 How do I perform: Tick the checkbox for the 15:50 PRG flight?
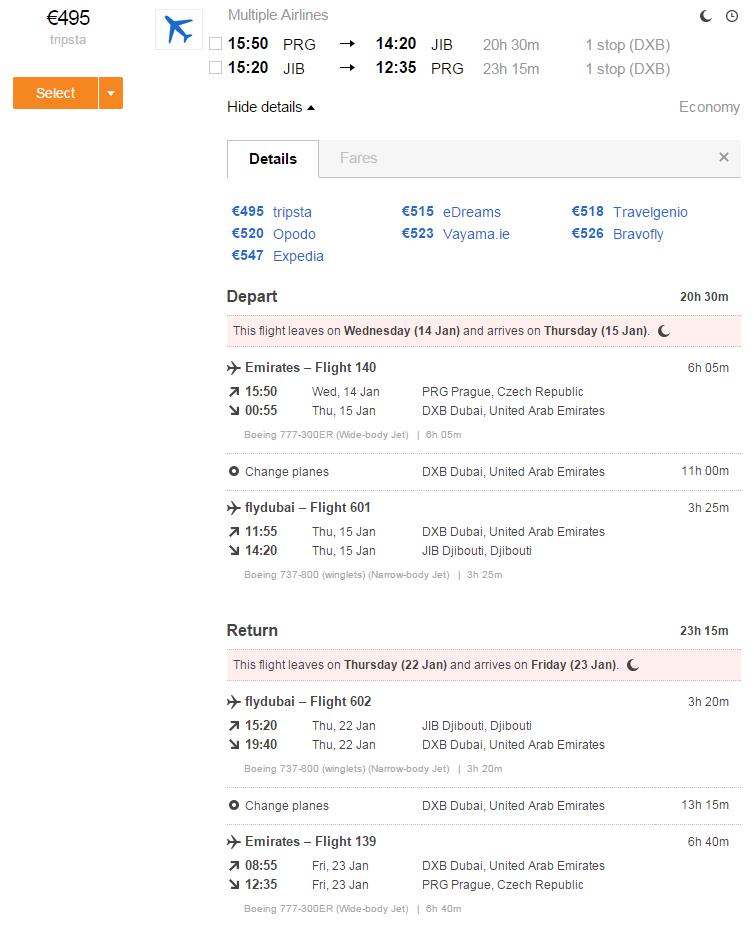click(x=216, y=43)
